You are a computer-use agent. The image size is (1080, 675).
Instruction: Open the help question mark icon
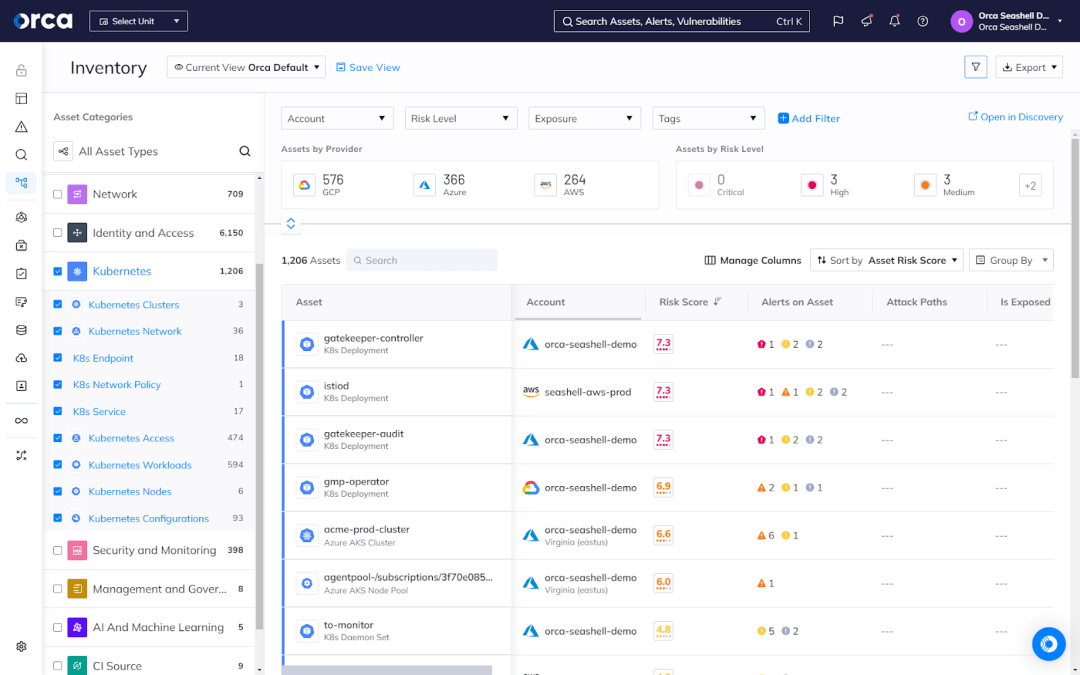pos(922,21)
